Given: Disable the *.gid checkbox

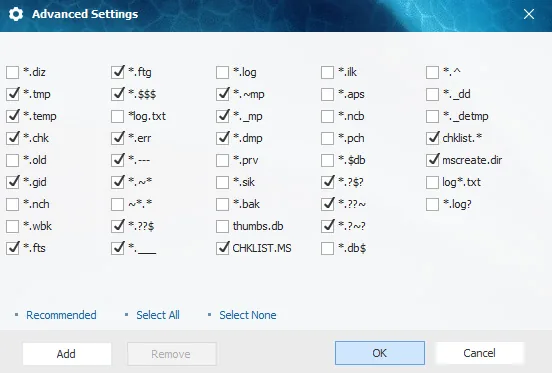Looking at the screenshot, I should (x=13, y=182).
